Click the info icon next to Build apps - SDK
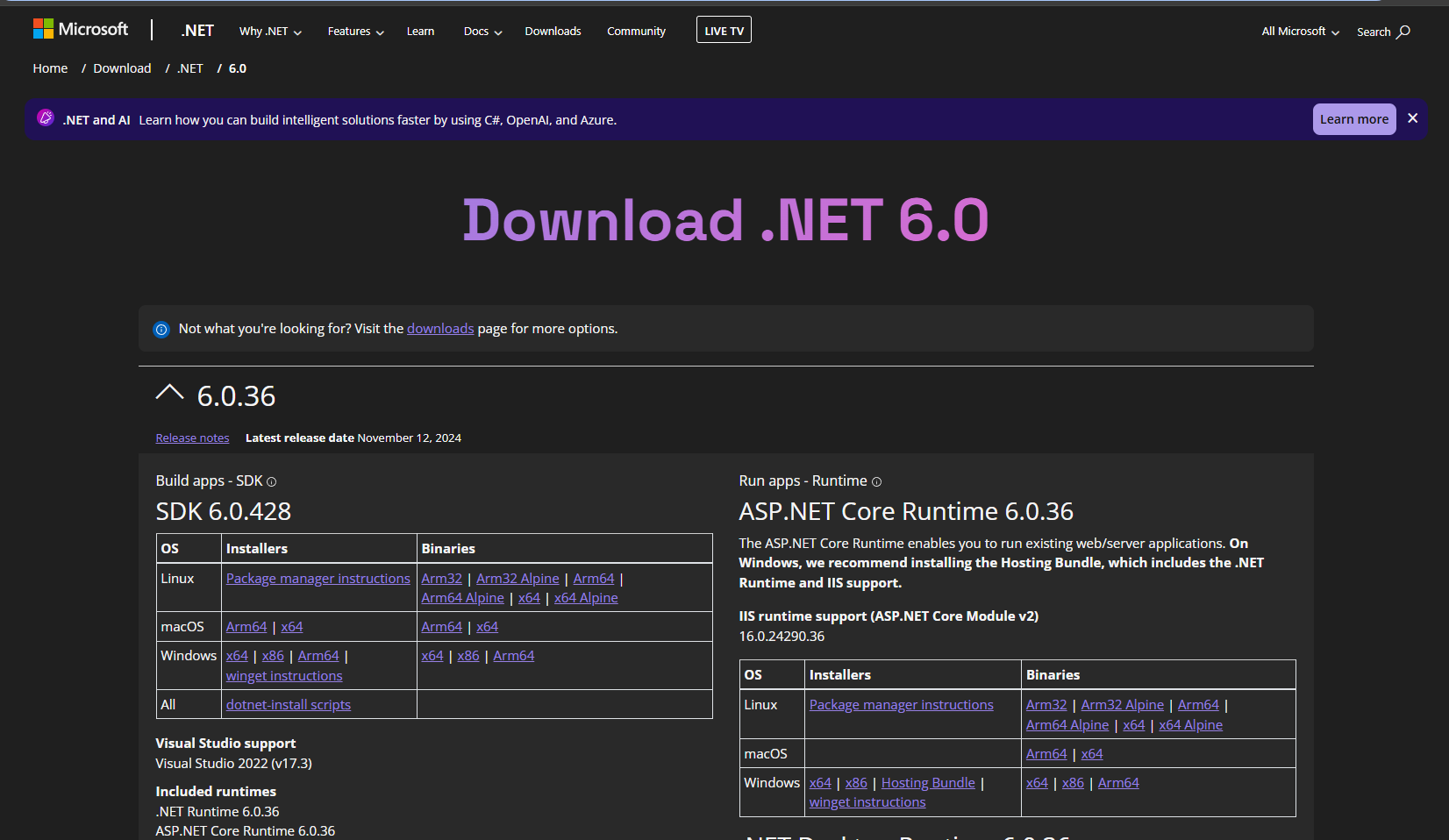Viewport: 1449px width, 840px height. tap(271, 481)
